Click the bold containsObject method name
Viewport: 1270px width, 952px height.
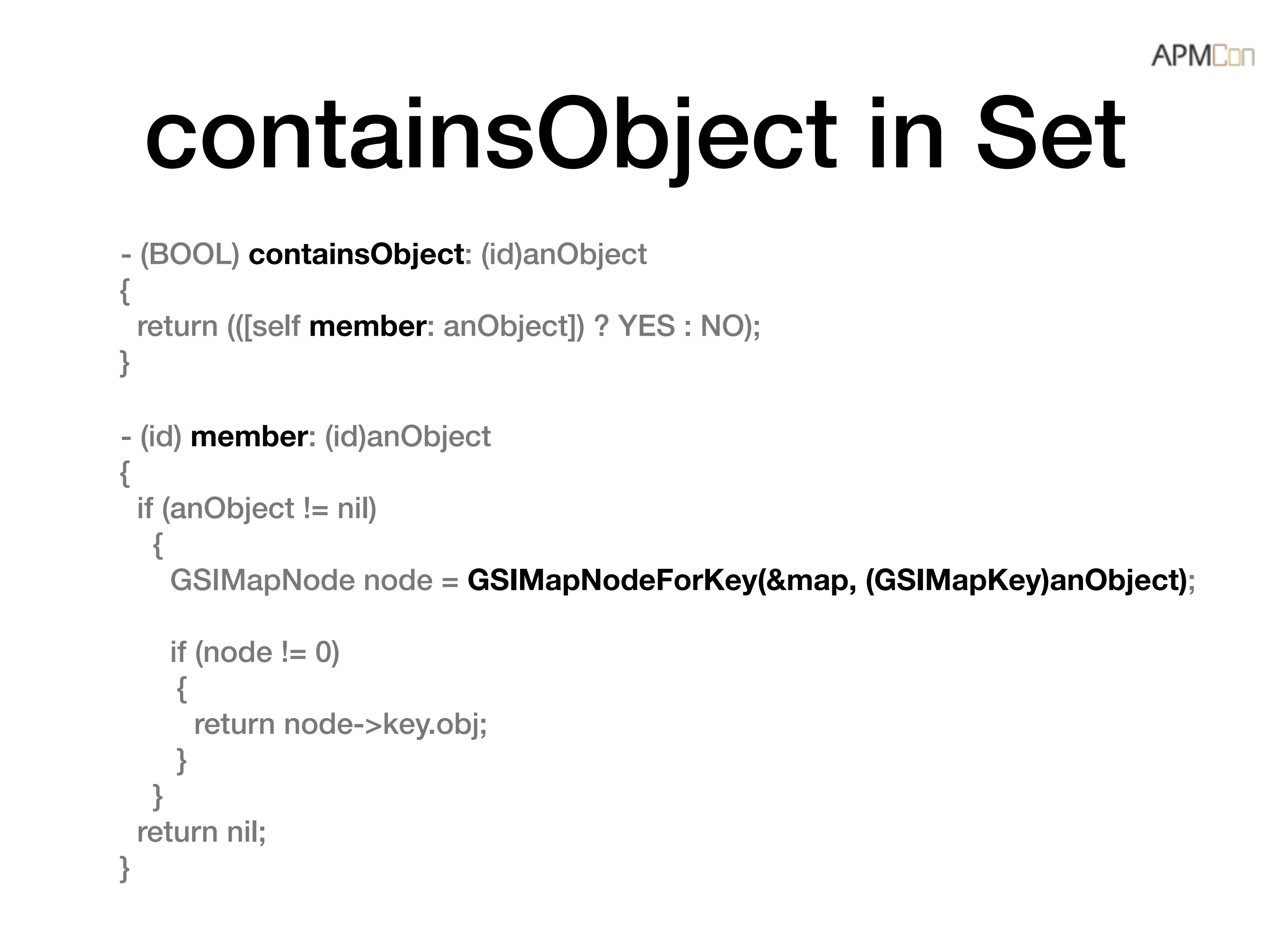(x=356, y=254)
